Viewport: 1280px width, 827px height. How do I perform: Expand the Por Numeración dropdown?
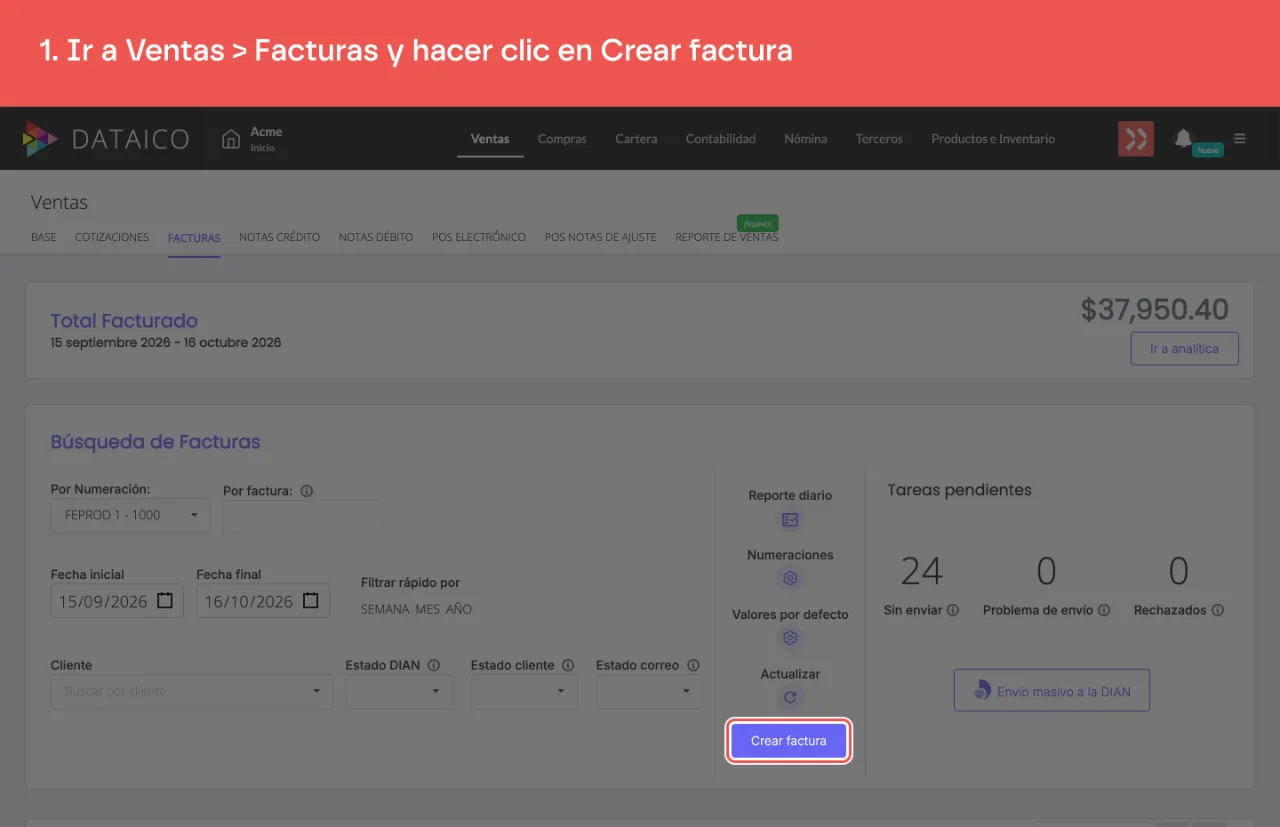click(x=131, y=515)
